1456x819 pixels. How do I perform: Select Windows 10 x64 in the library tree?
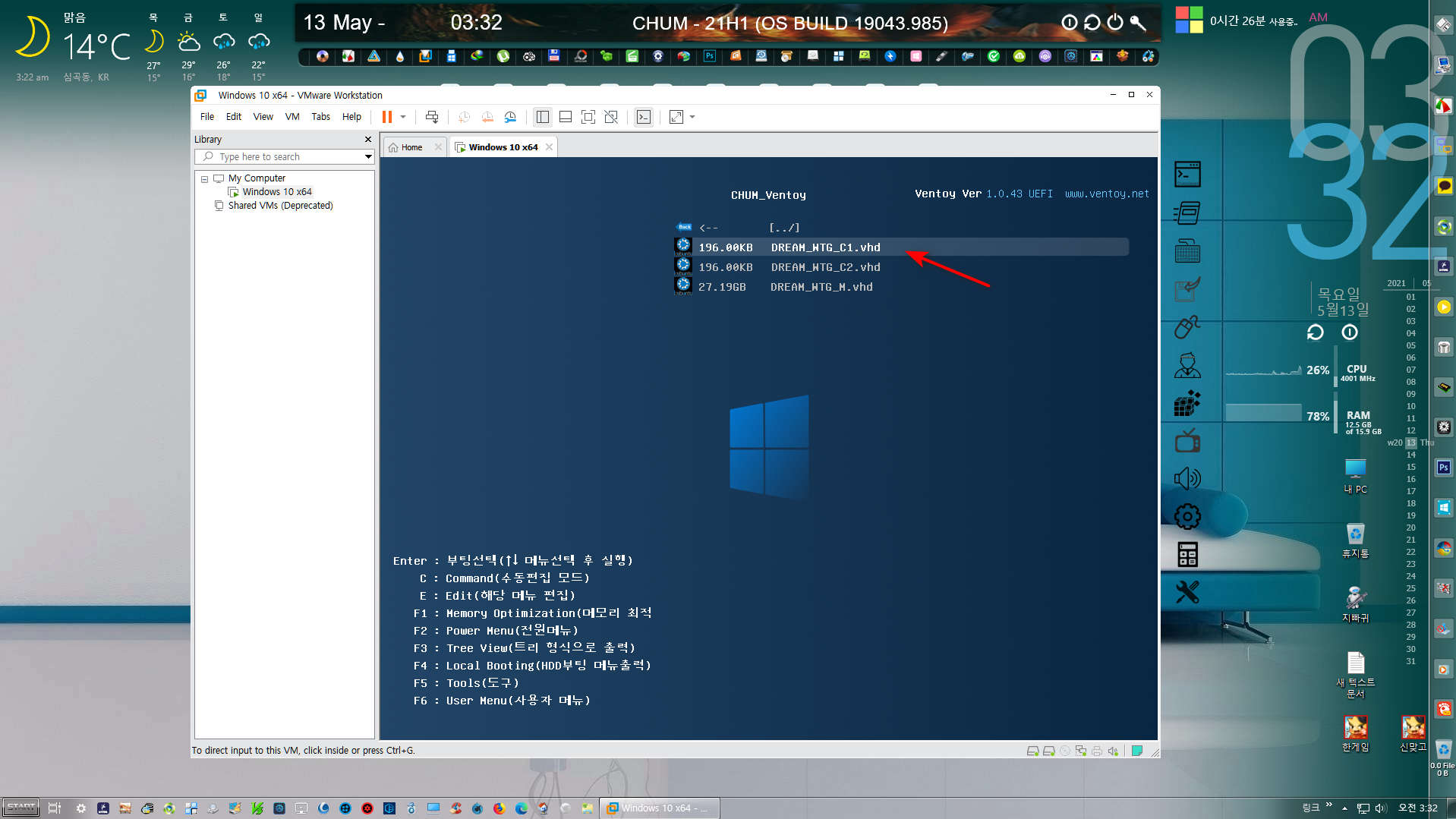click(277, 192)
